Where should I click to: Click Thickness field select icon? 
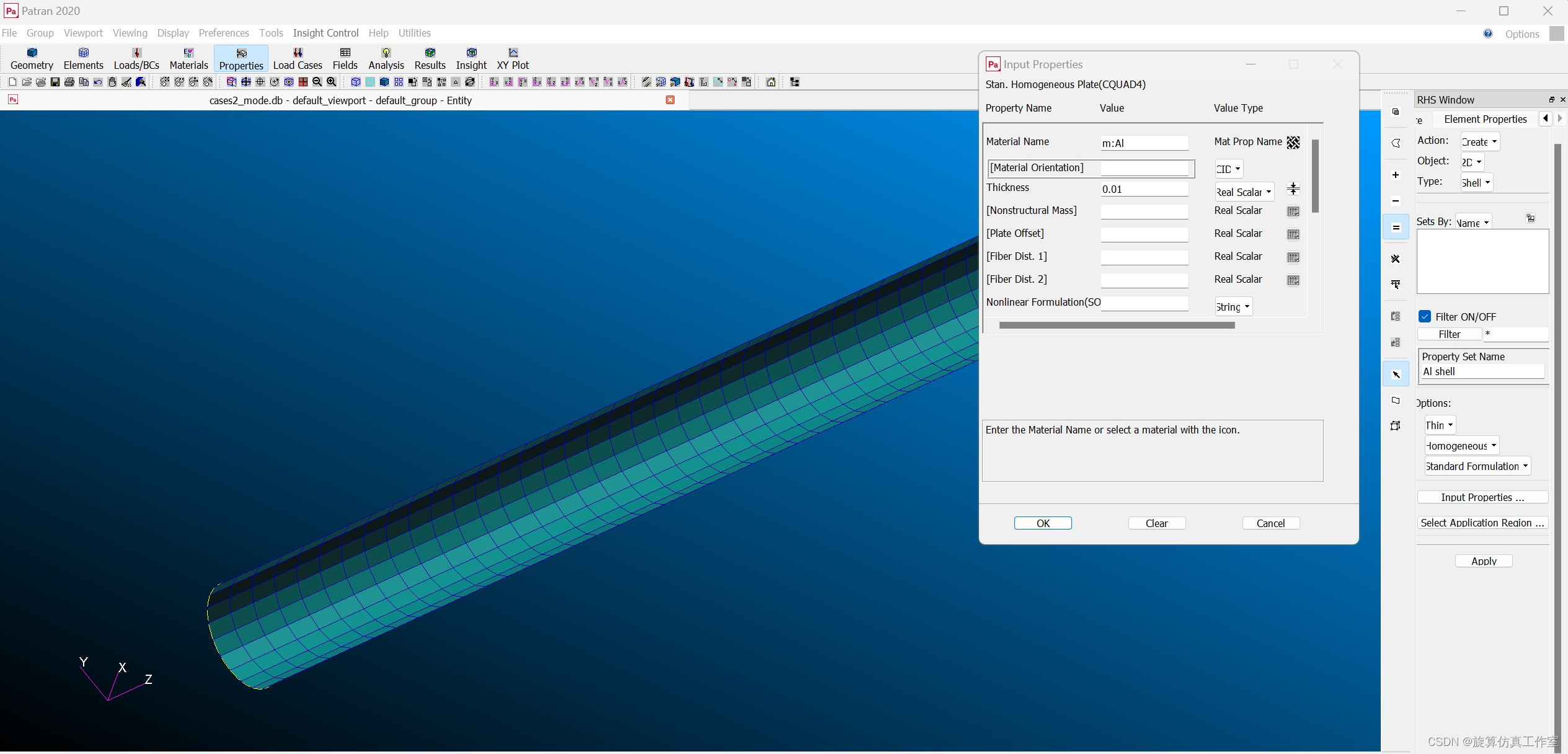click(1293, 188)
